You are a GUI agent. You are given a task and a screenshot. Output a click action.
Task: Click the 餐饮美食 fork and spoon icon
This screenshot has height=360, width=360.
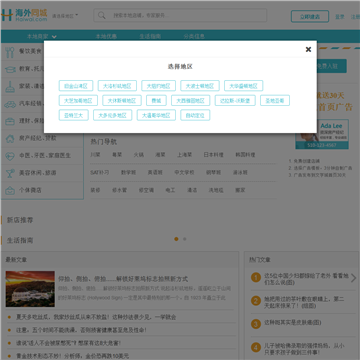(10, 52)
